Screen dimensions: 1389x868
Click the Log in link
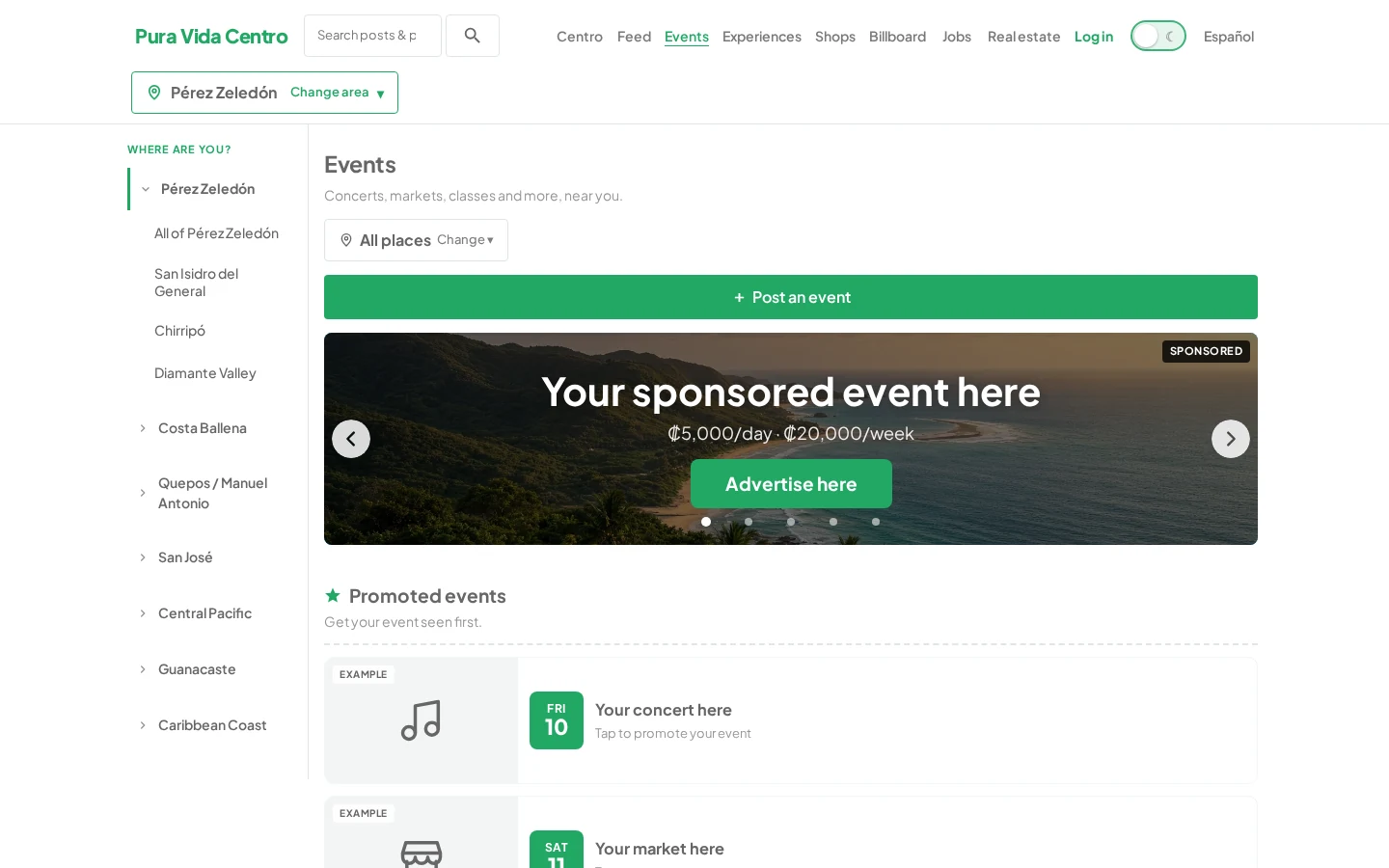1094,37
